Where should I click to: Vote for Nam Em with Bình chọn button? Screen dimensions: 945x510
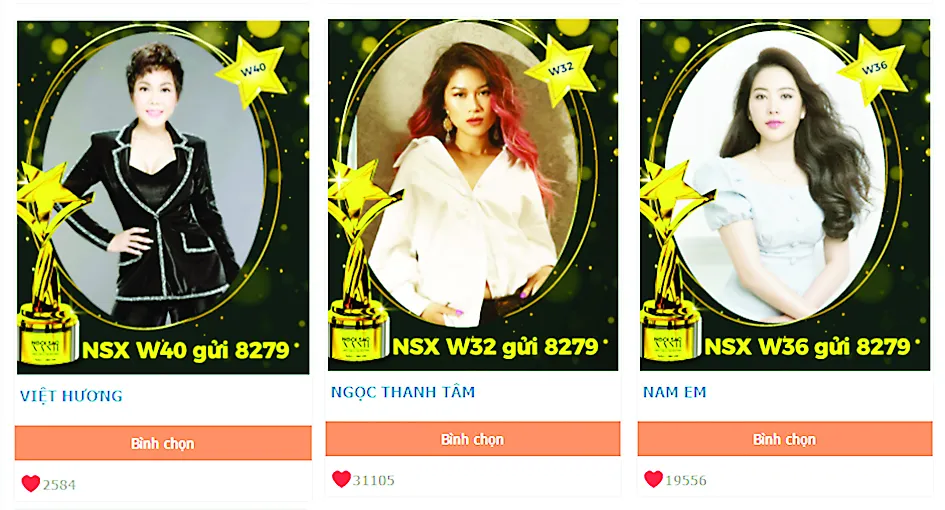785,439
